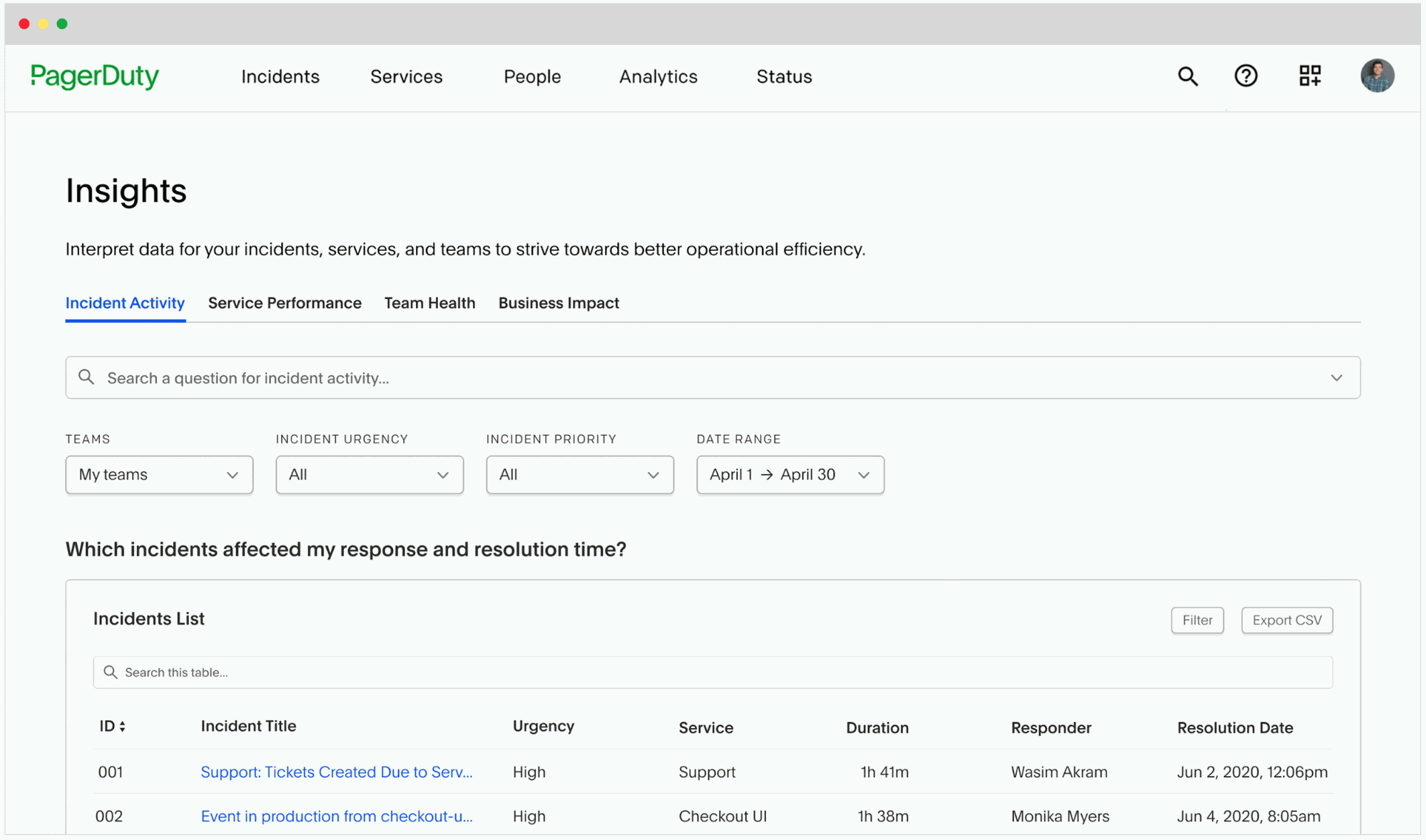Click the 'Search this table' input field
The image size is (1426, 840).
click(713, 672)
